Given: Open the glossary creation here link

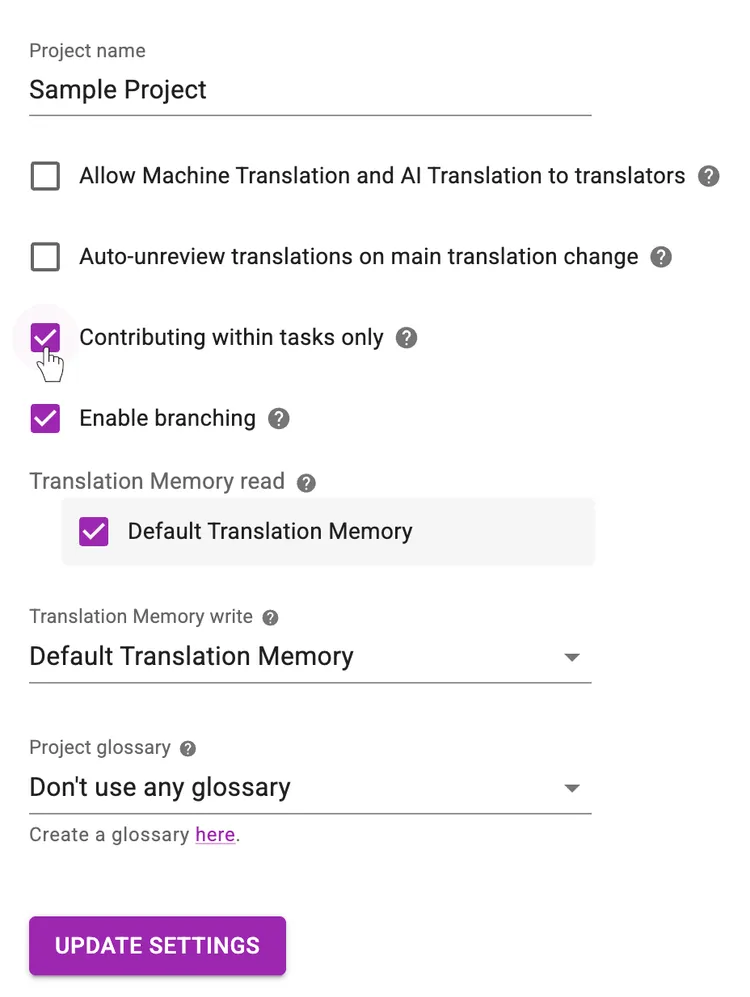Looking at the screenshot, I should (216, 835).
